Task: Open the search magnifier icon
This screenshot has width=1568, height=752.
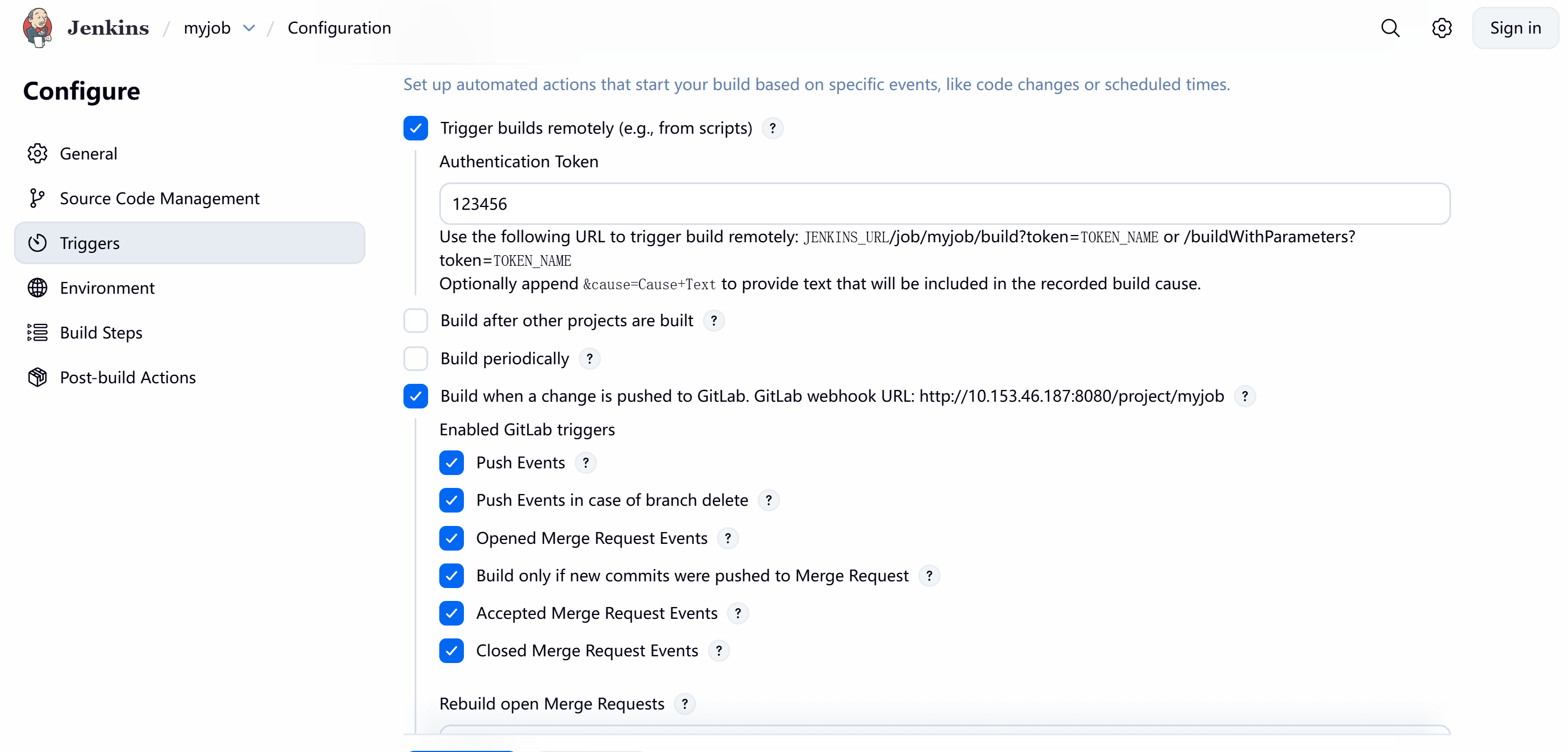Action: (1390, 28)
